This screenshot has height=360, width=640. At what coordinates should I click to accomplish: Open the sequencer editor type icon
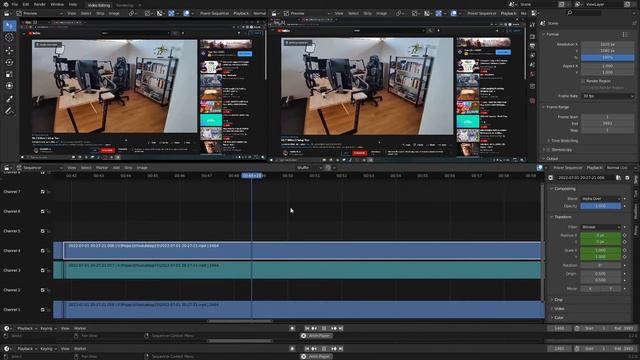7,168
